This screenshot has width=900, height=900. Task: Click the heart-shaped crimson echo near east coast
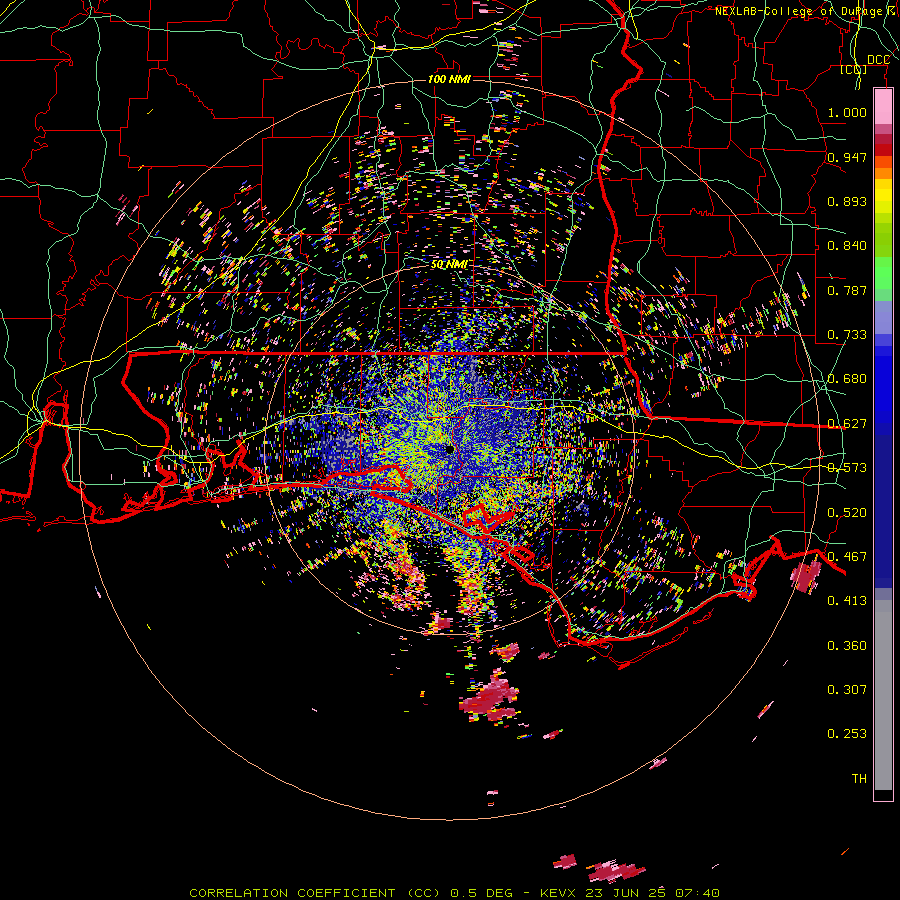pos(806,576)
